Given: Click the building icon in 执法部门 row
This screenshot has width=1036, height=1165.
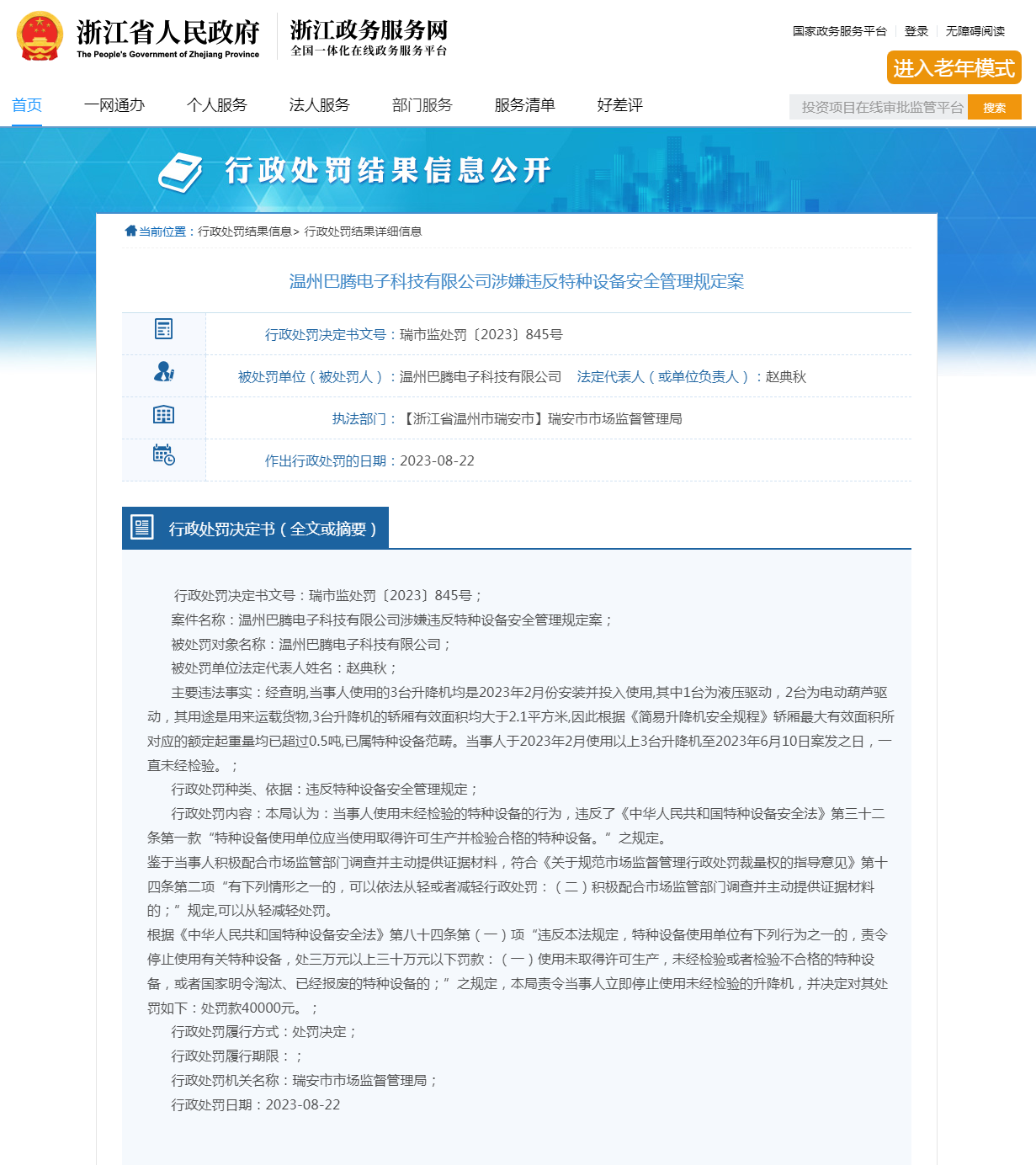Looking at the screenshot, I should [x=163, y=414].
